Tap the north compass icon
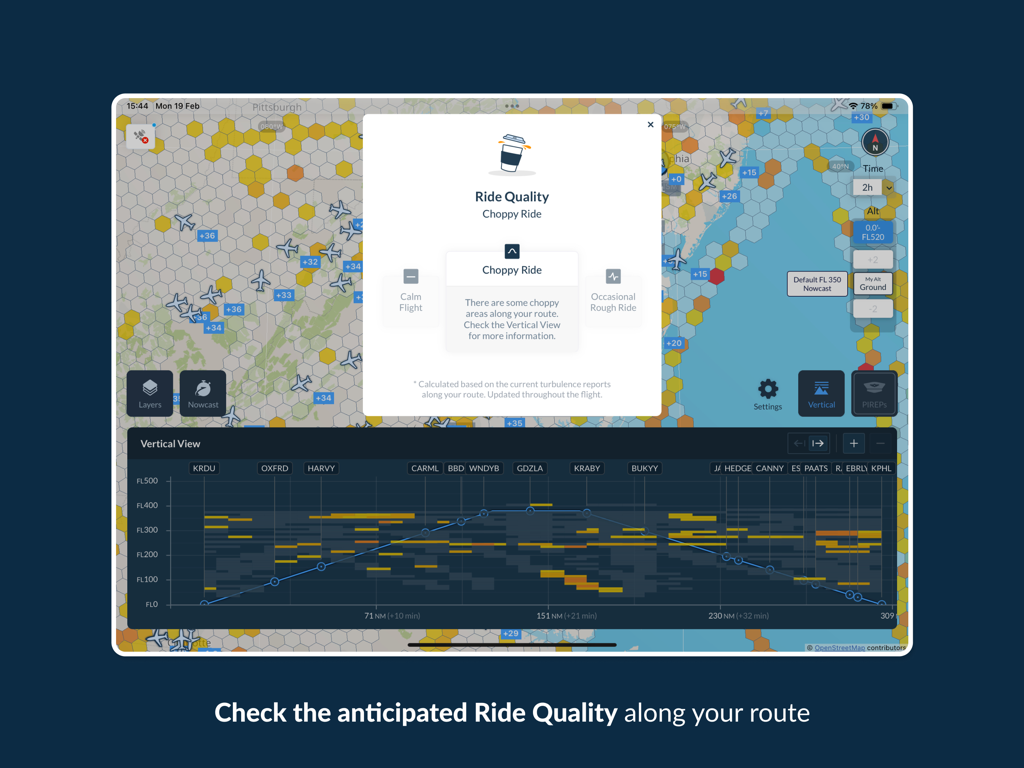 (x=875, y=142)
